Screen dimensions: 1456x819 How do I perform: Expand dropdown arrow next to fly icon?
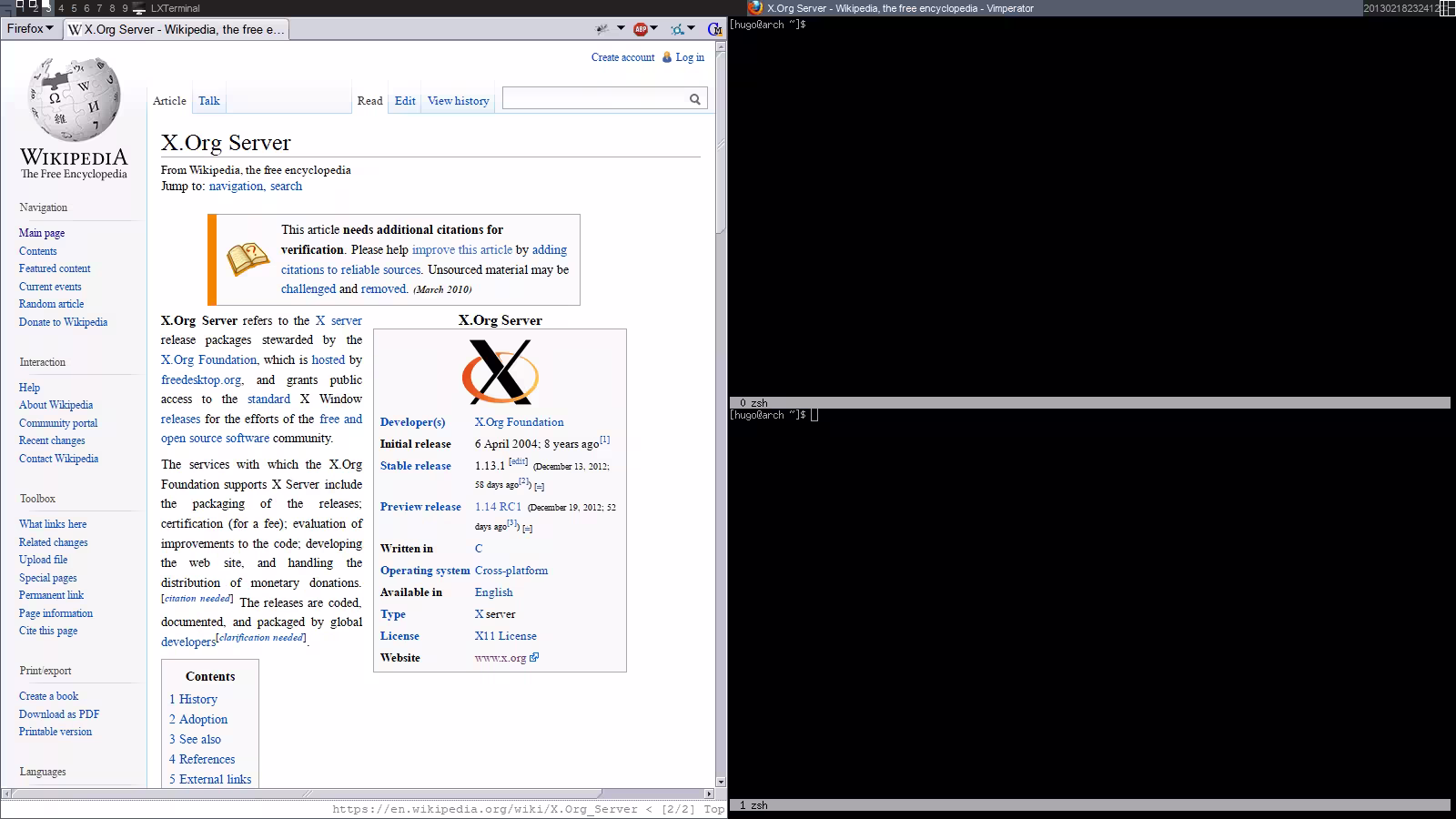[621, 28]
